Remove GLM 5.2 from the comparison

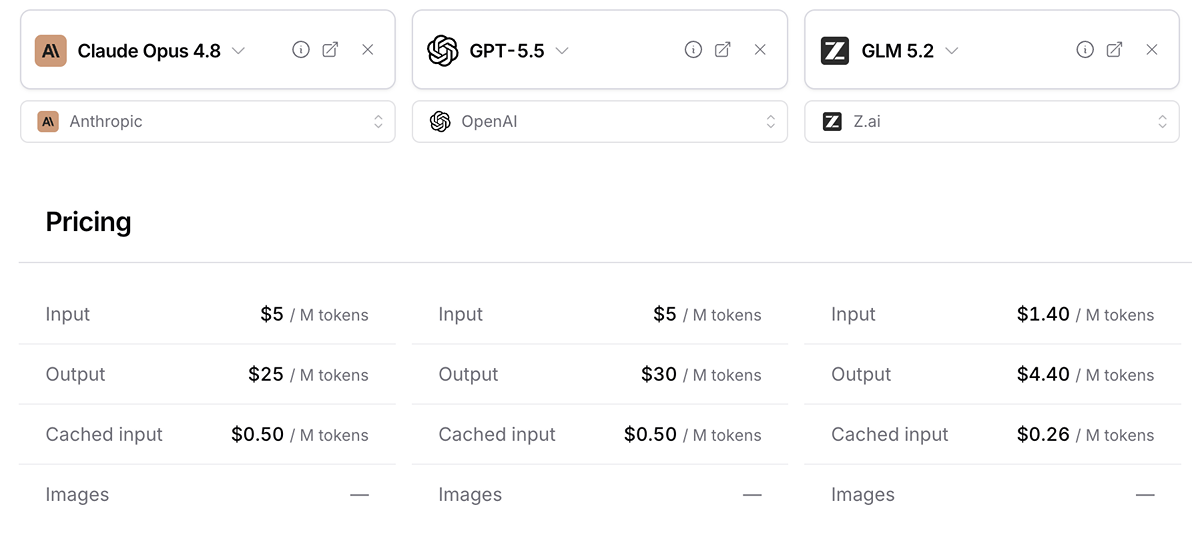tap(1152, 50)
